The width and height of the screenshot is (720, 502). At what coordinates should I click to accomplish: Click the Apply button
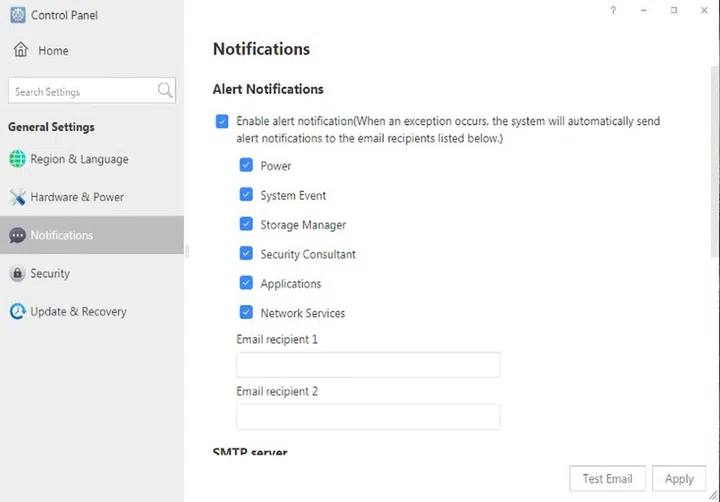pyautogui.click(x=679, y=479)
